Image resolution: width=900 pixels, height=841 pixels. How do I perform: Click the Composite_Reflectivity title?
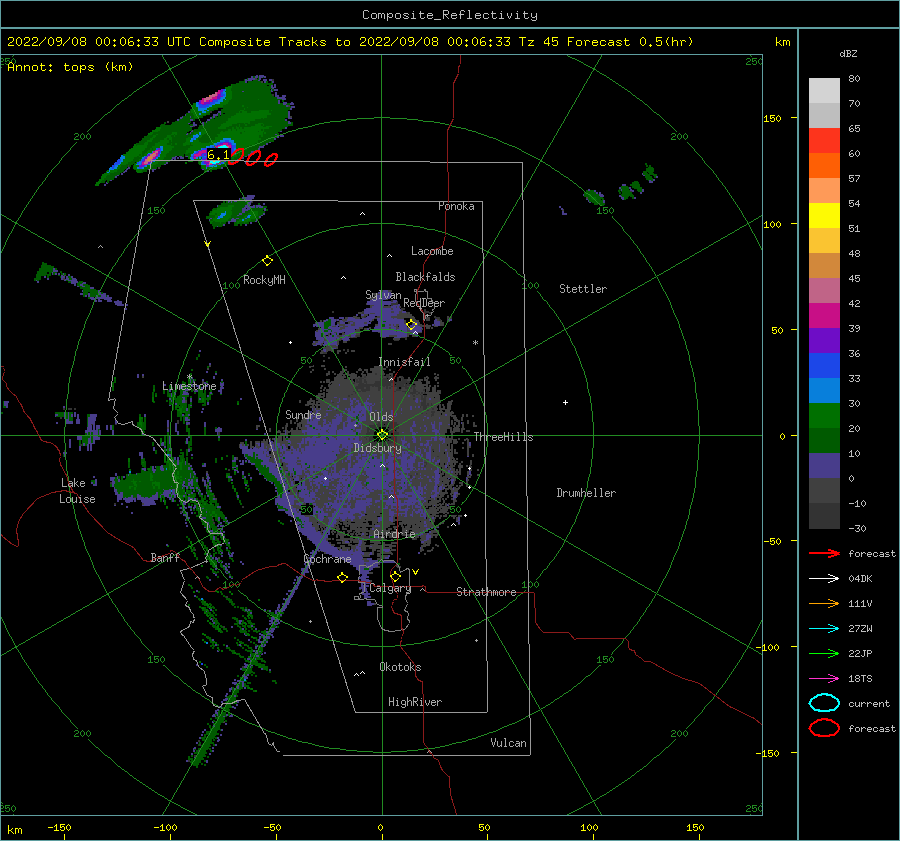[450, 15]
